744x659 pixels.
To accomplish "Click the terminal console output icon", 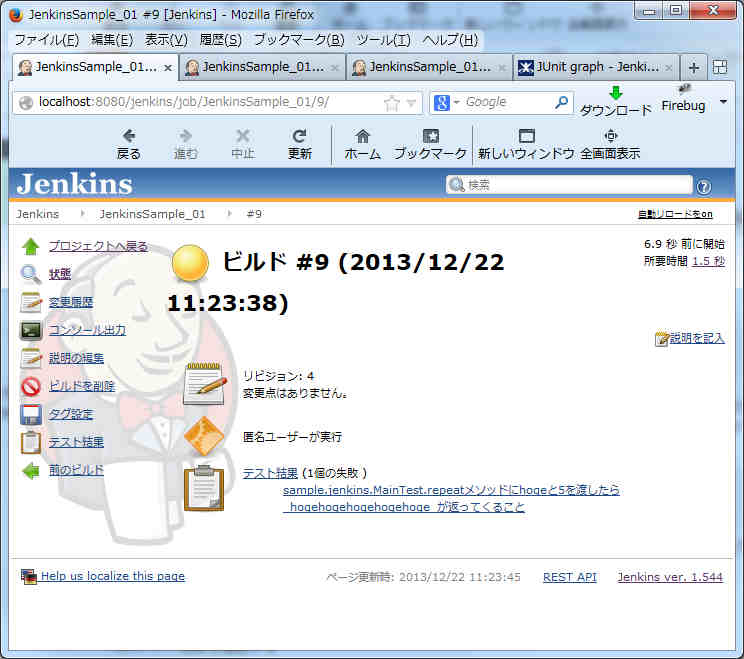I will coord(31,330).
